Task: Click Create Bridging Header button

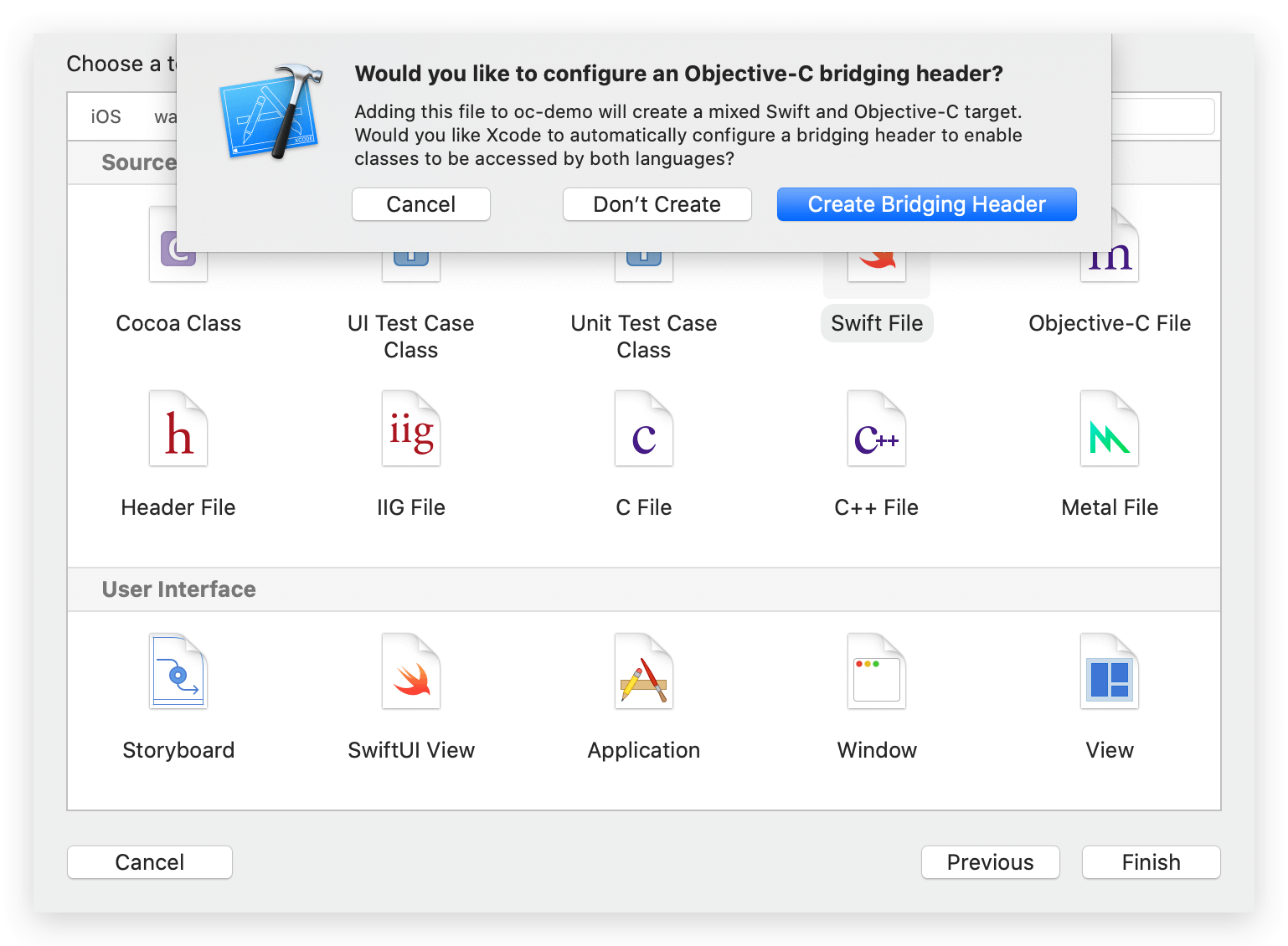Action: [926, 204]
